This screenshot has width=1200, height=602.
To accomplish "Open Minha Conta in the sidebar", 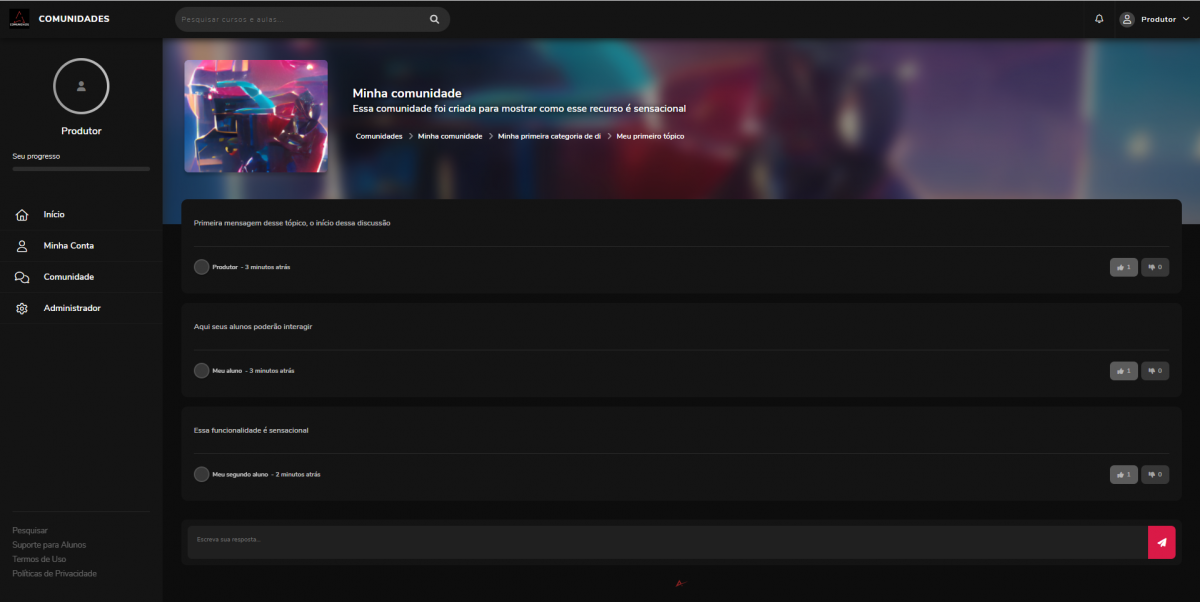I will 68,246.
